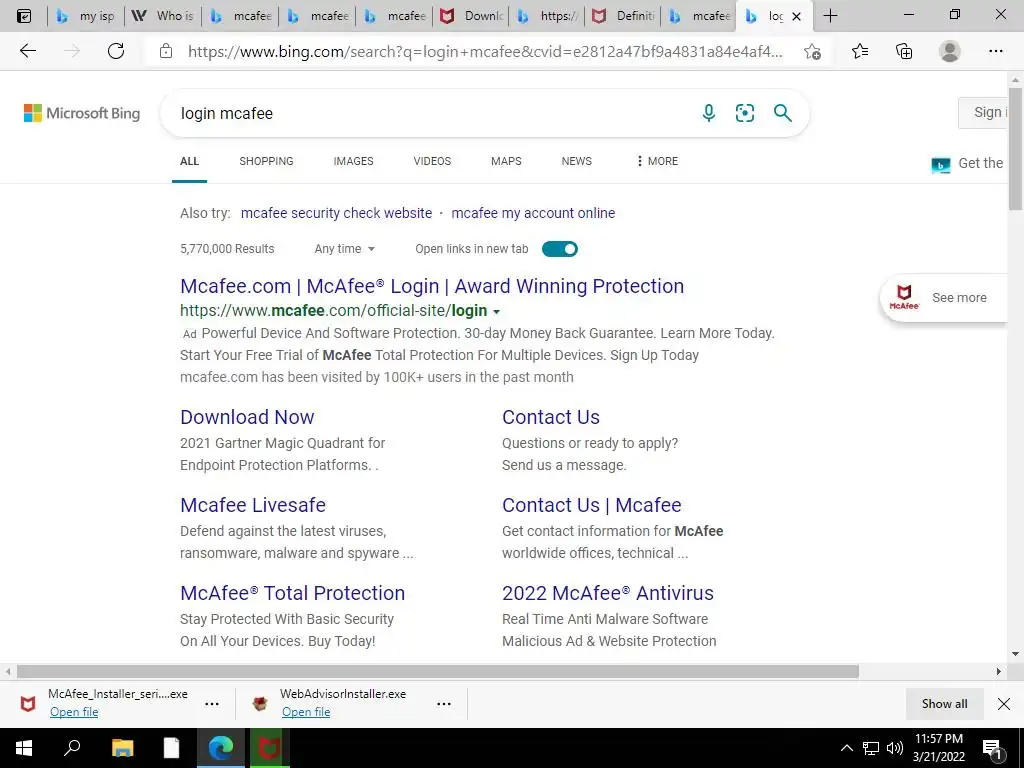
Task: Reload the Bing search page
Action: 116,51
